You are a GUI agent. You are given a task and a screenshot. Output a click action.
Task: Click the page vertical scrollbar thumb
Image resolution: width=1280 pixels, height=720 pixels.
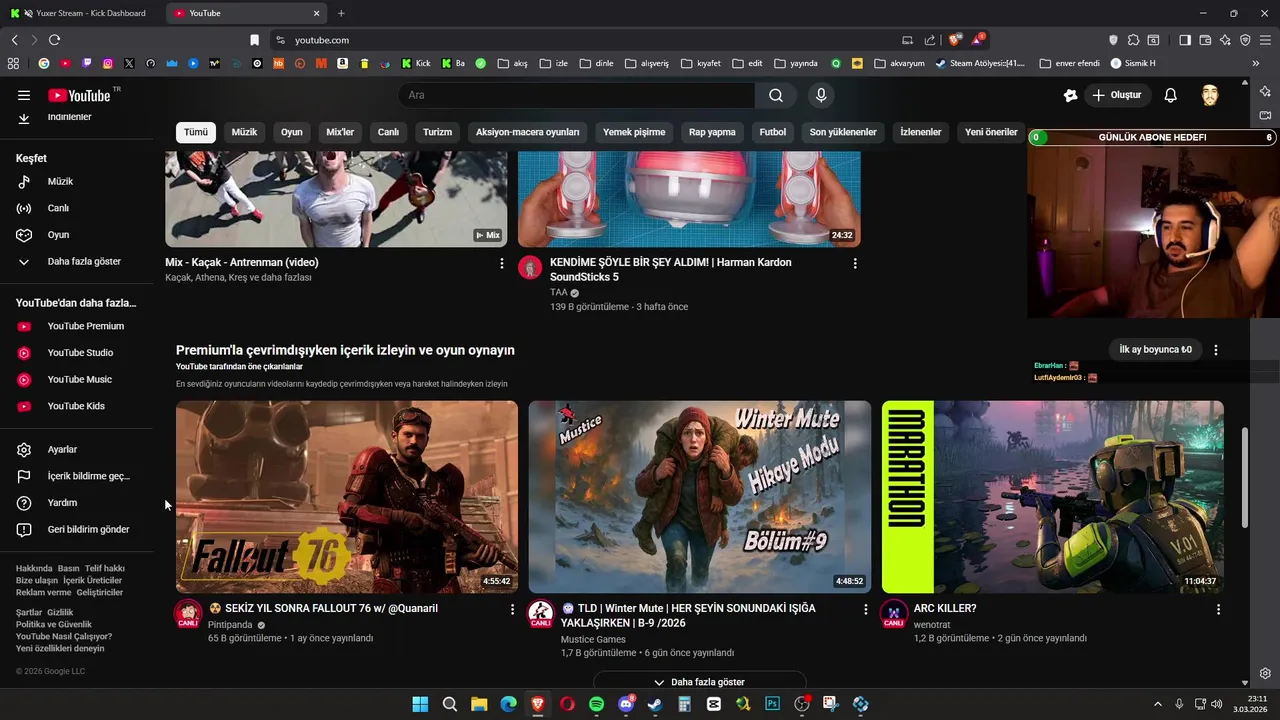point(1245,478)
